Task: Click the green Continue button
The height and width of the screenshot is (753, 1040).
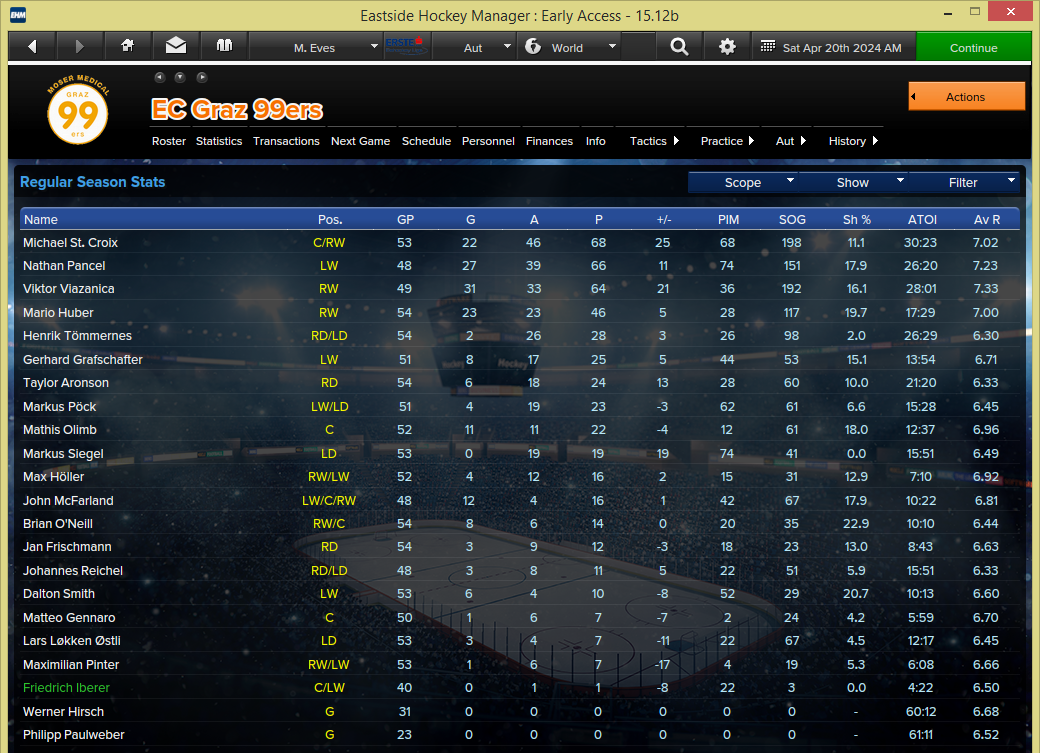Action: [973, 47]
